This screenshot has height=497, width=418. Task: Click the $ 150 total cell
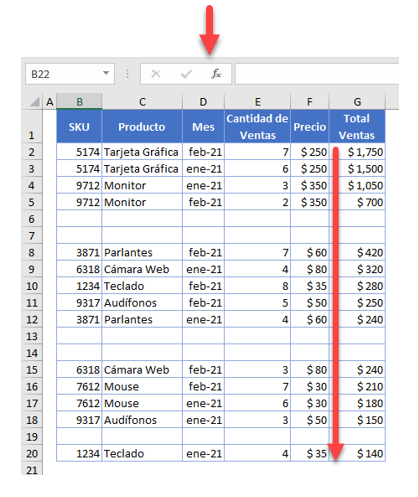click(x=357, y=420)
